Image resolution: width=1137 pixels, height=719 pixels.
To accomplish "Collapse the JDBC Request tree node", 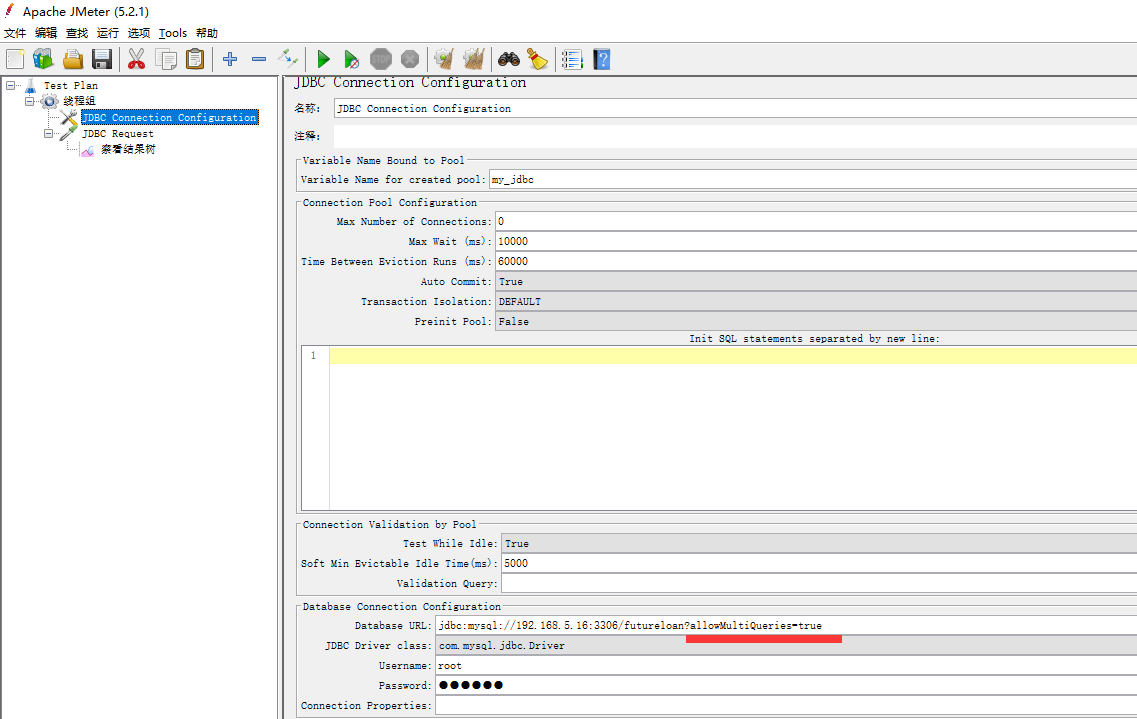I will click(49, 133).
